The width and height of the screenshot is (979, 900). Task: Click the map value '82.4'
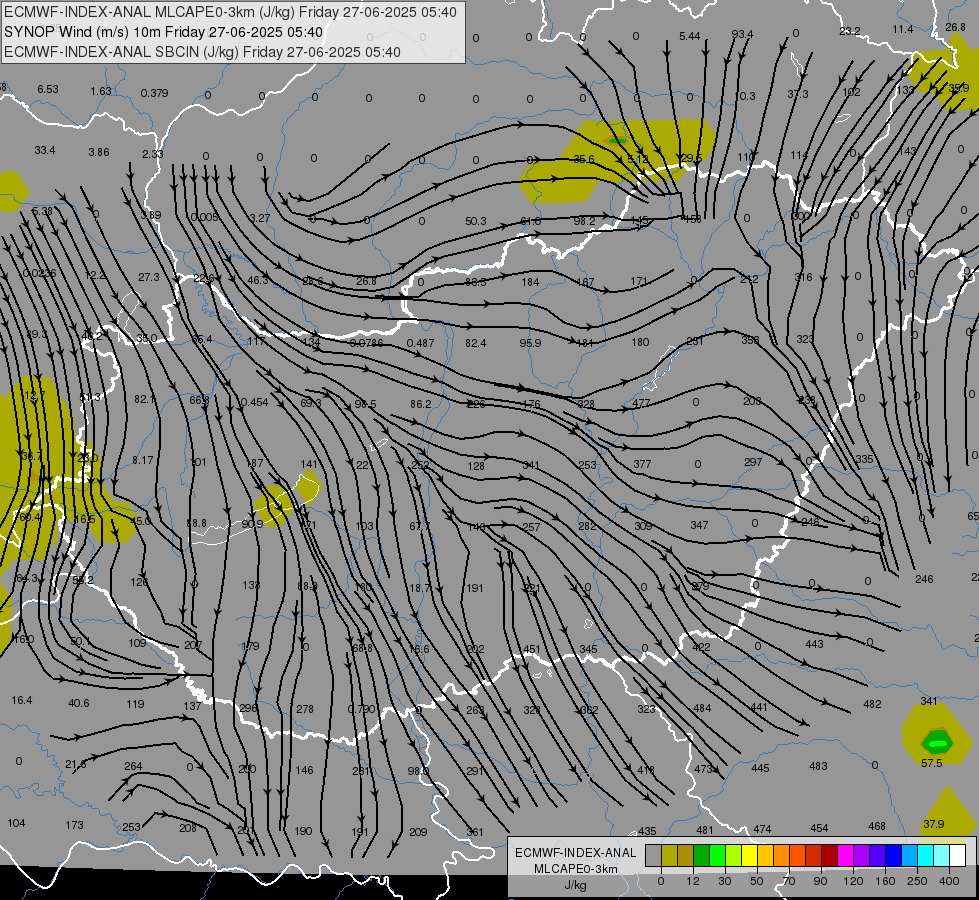click(476, 343)
